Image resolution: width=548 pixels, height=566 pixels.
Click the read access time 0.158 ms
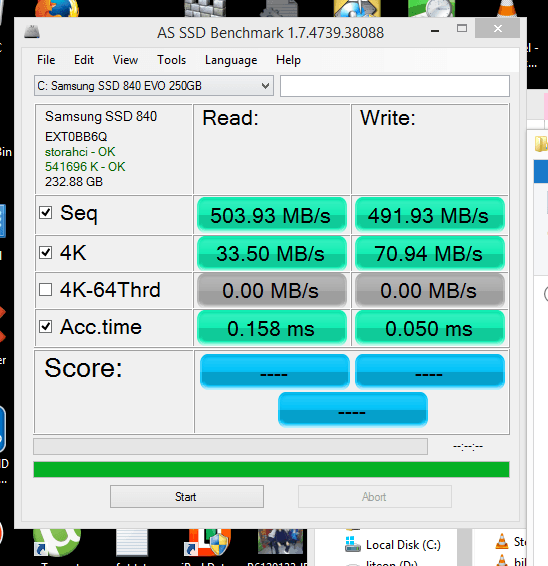click(272, 328)
